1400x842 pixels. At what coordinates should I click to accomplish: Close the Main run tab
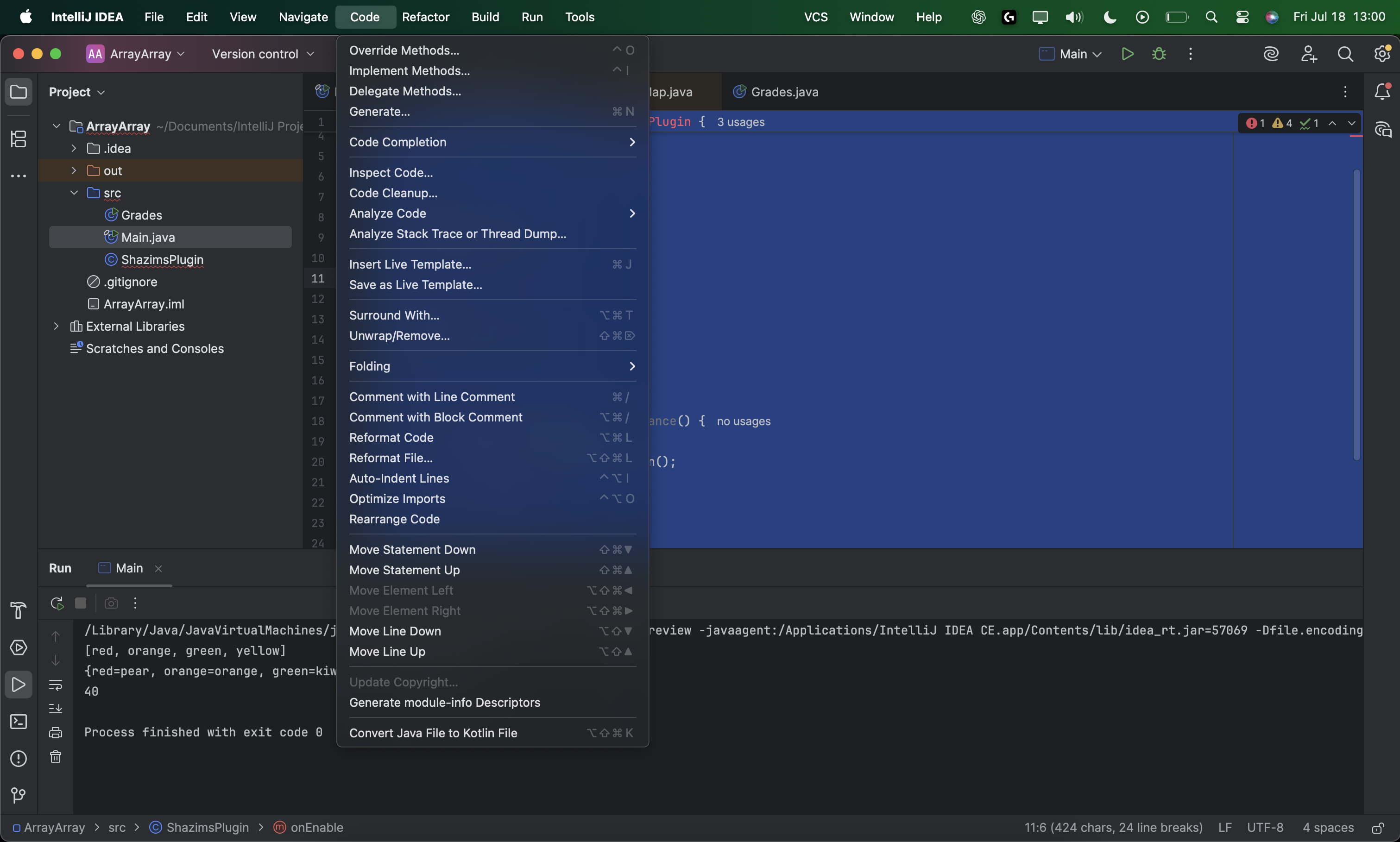click(158, 569)
